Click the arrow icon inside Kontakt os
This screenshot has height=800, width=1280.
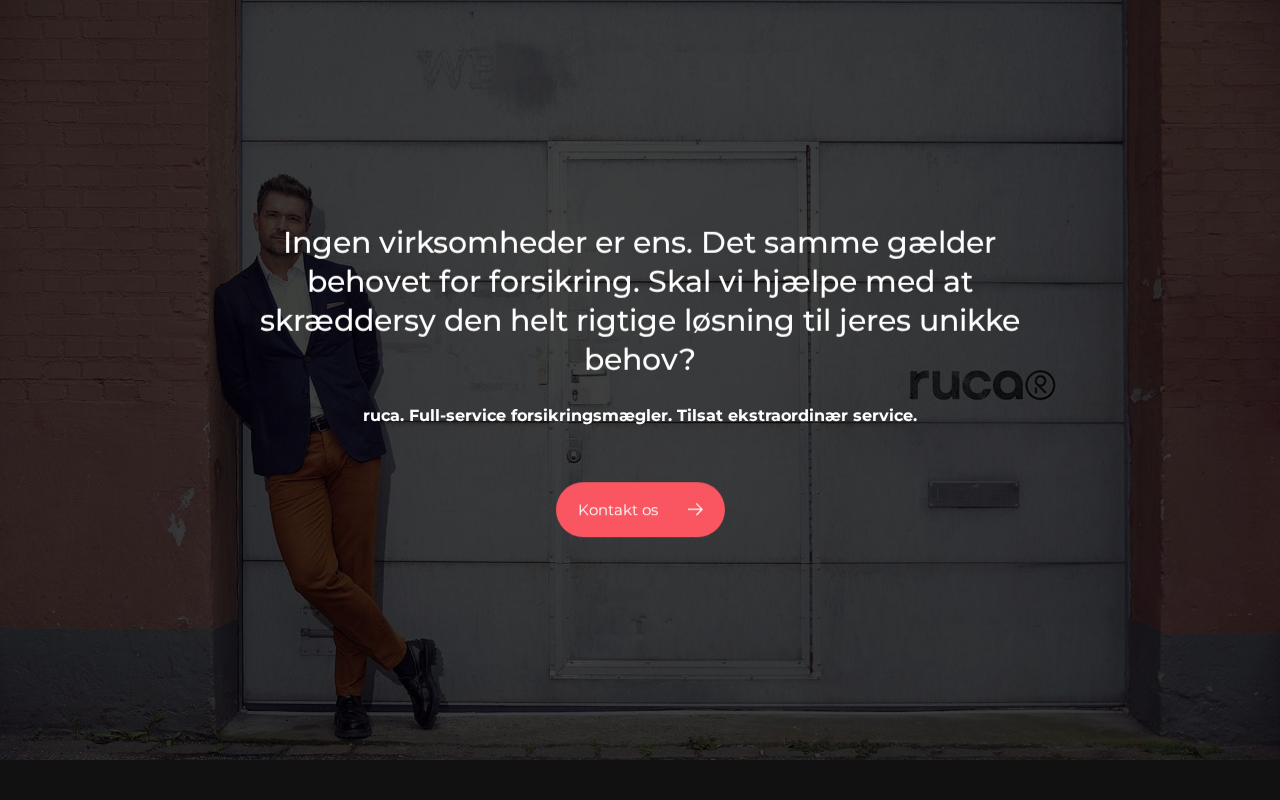pos(695,510)
